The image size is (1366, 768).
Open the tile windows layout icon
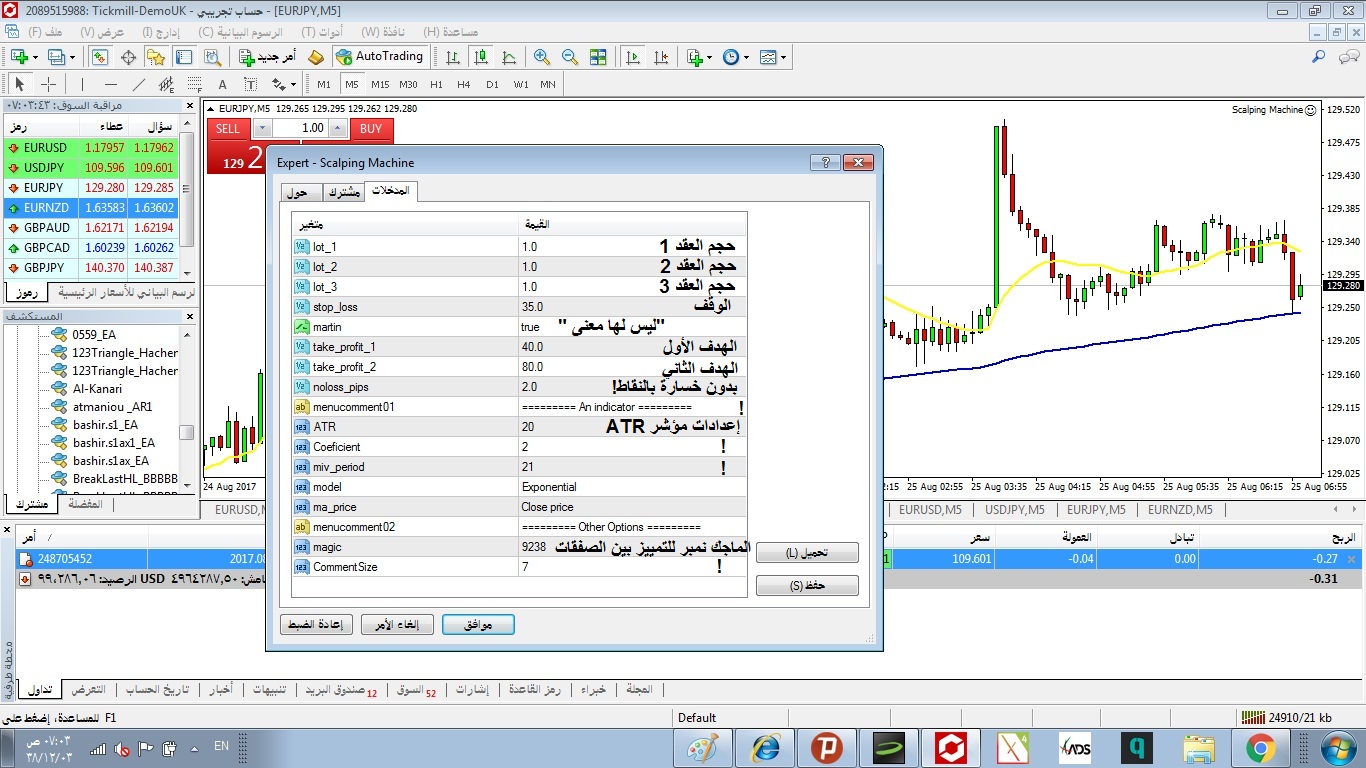point(598,57)
